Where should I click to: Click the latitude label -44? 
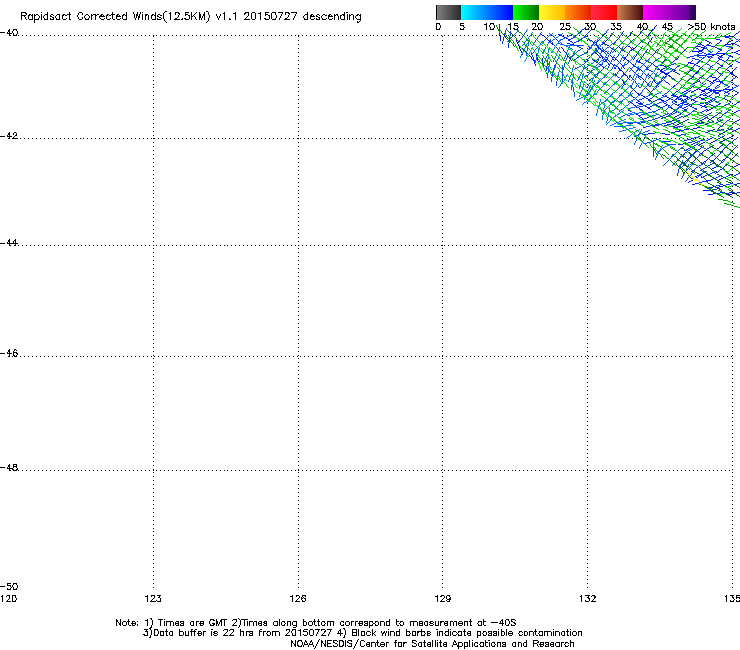[x=9, y=243]
